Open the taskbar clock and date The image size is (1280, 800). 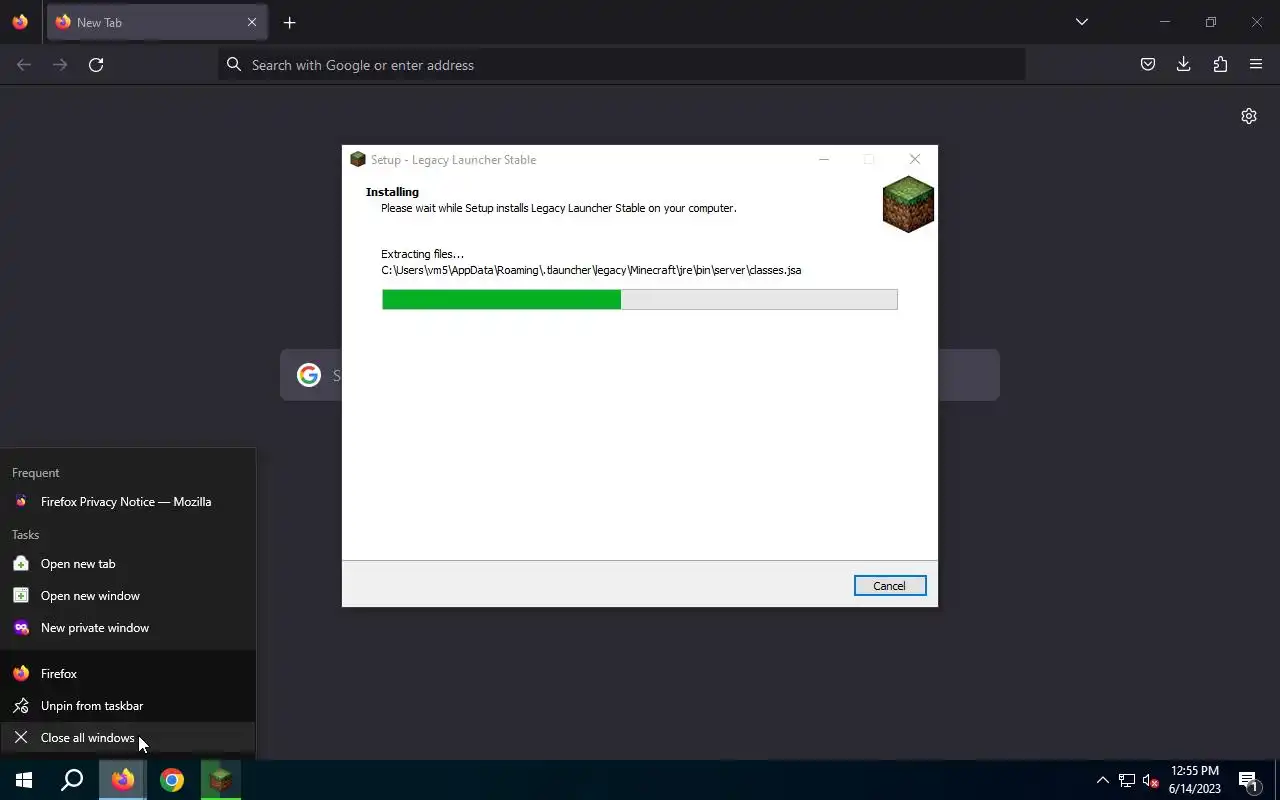(x=1195, y=780)
